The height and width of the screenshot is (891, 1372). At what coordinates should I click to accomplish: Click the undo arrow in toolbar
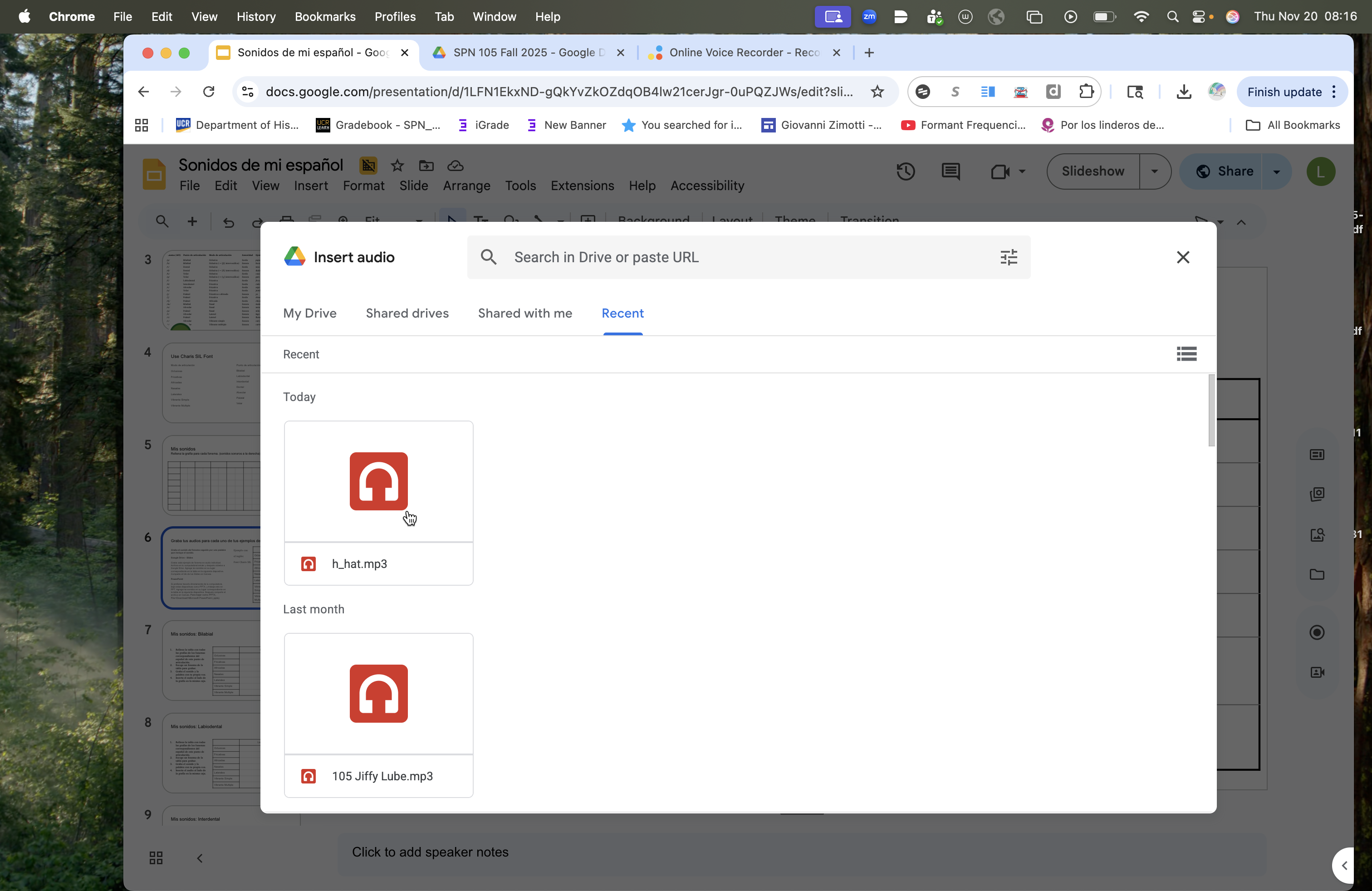point(228,222)
